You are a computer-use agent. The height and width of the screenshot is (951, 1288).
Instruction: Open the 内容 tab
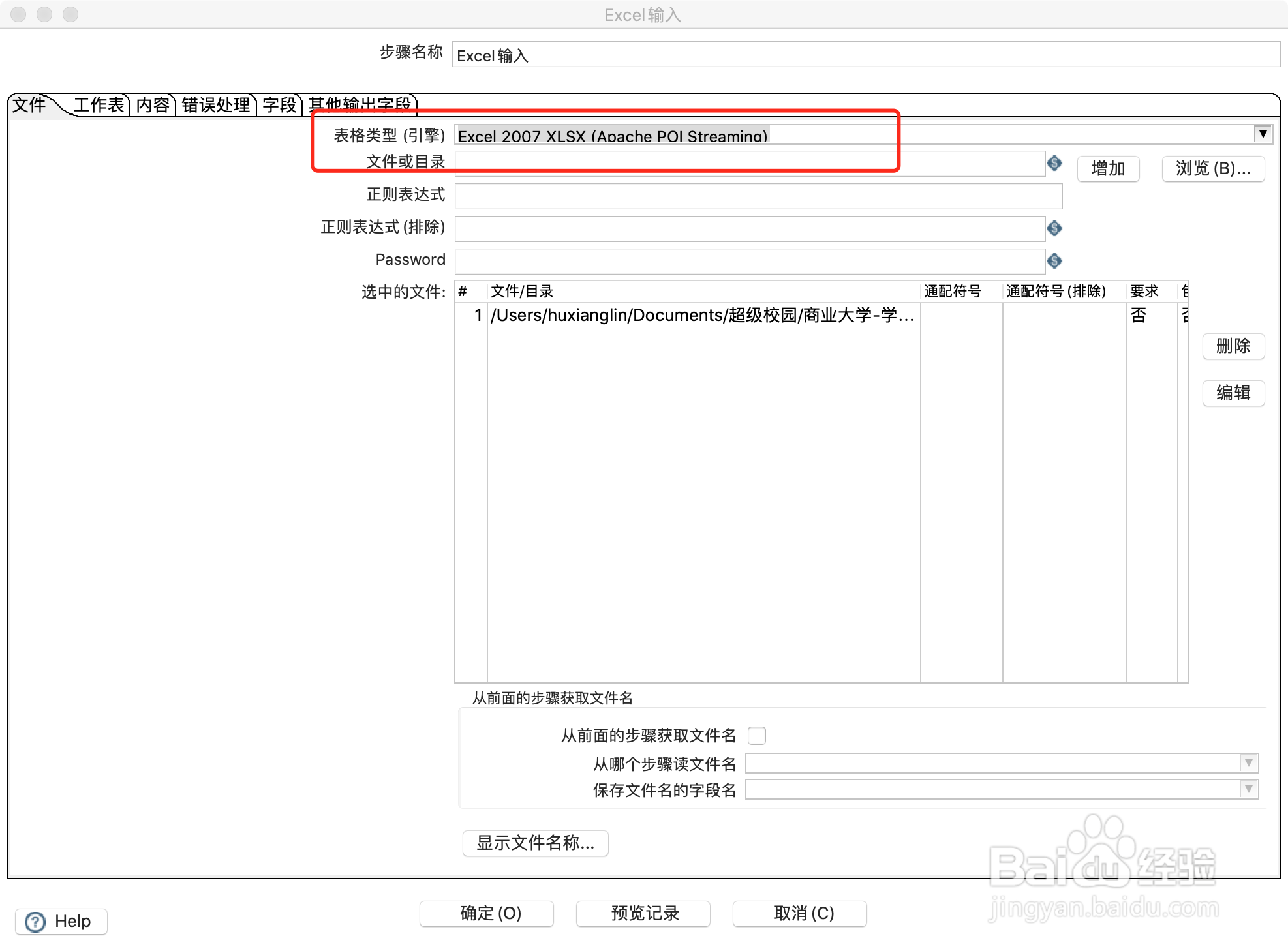(153, 105)
